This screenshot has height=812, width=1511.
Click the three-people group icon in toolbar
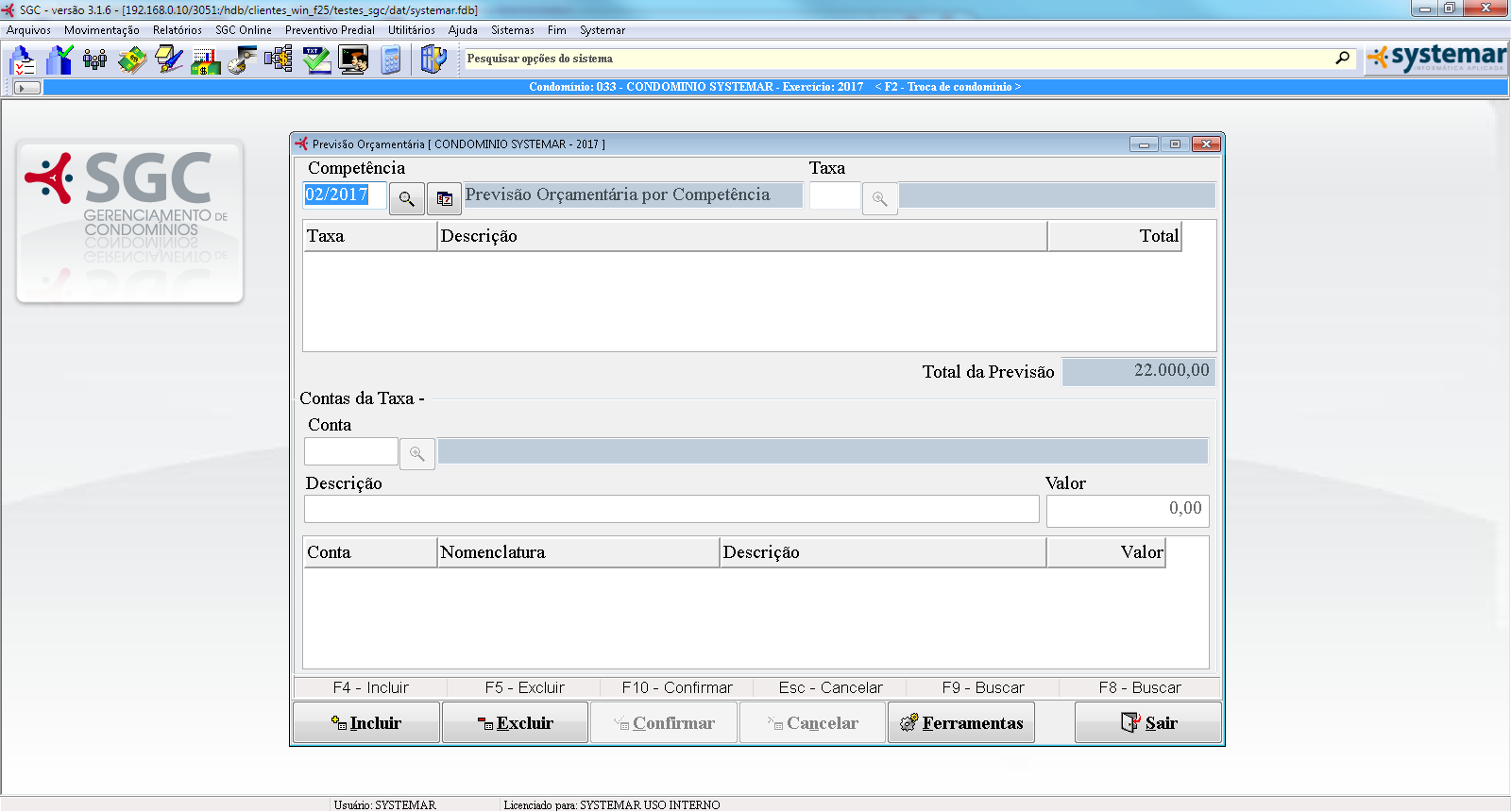94,60
